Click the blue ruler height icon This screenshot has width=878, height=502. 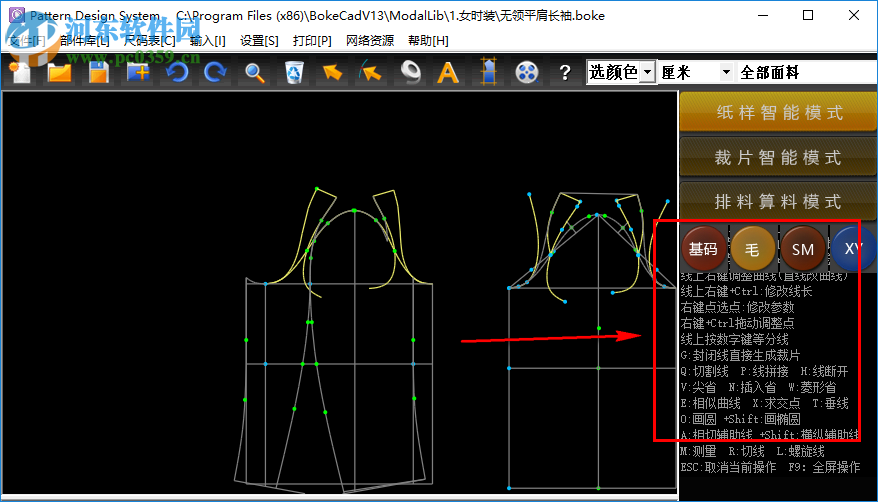489,72
